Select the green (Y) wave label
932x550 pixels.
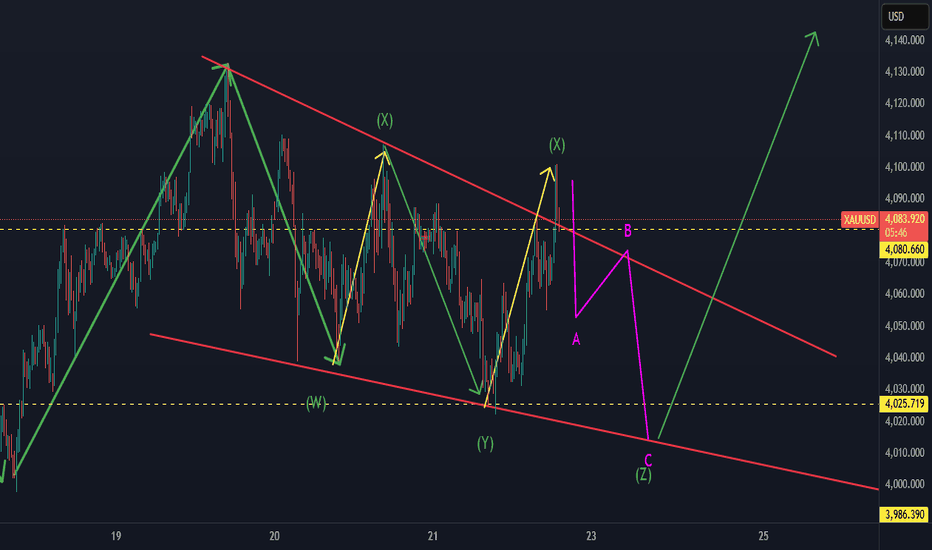coord(485,444)
